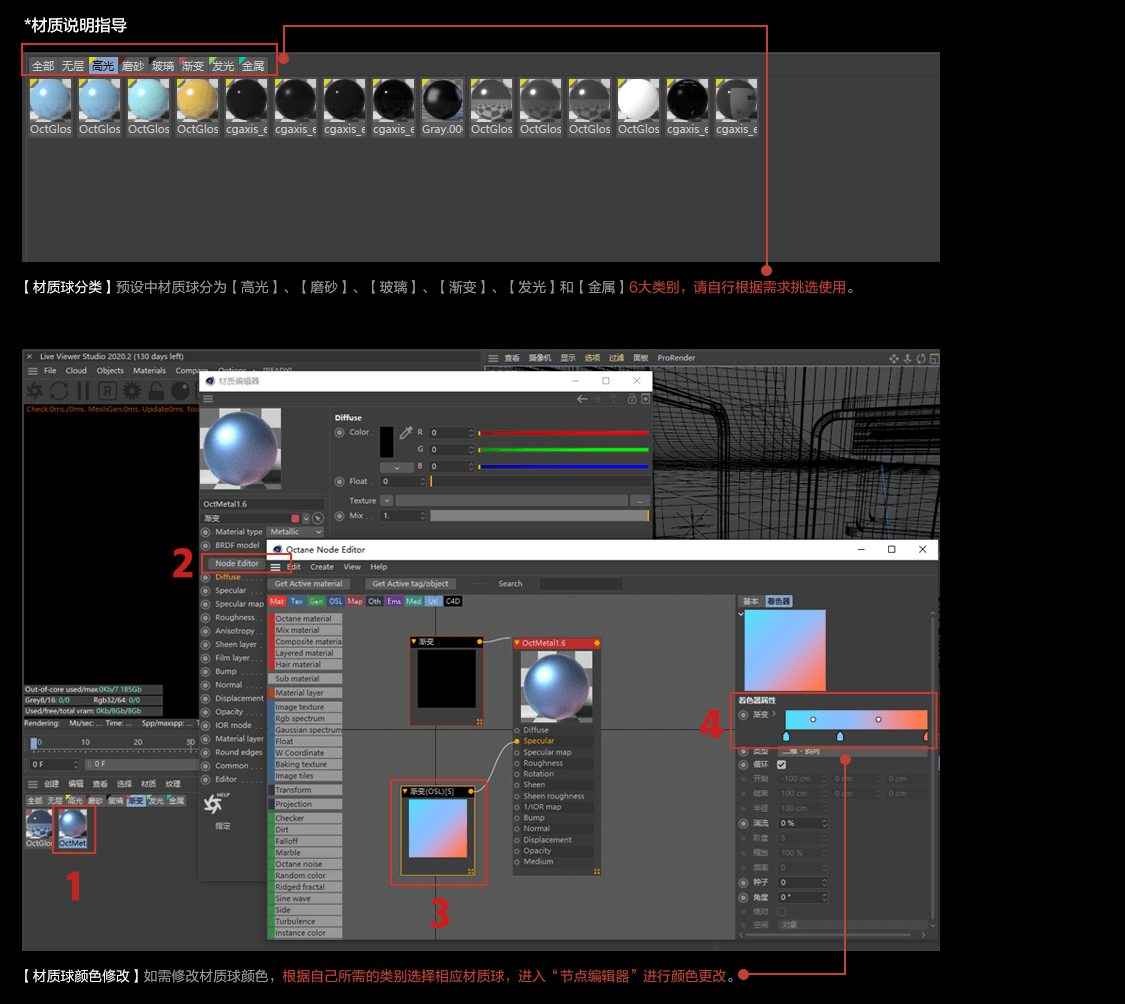The height and width of the screenshot is (1004, 1125).
Task: Toggle the 循环 checkbox in shader properties
Action: click(781, 764)
